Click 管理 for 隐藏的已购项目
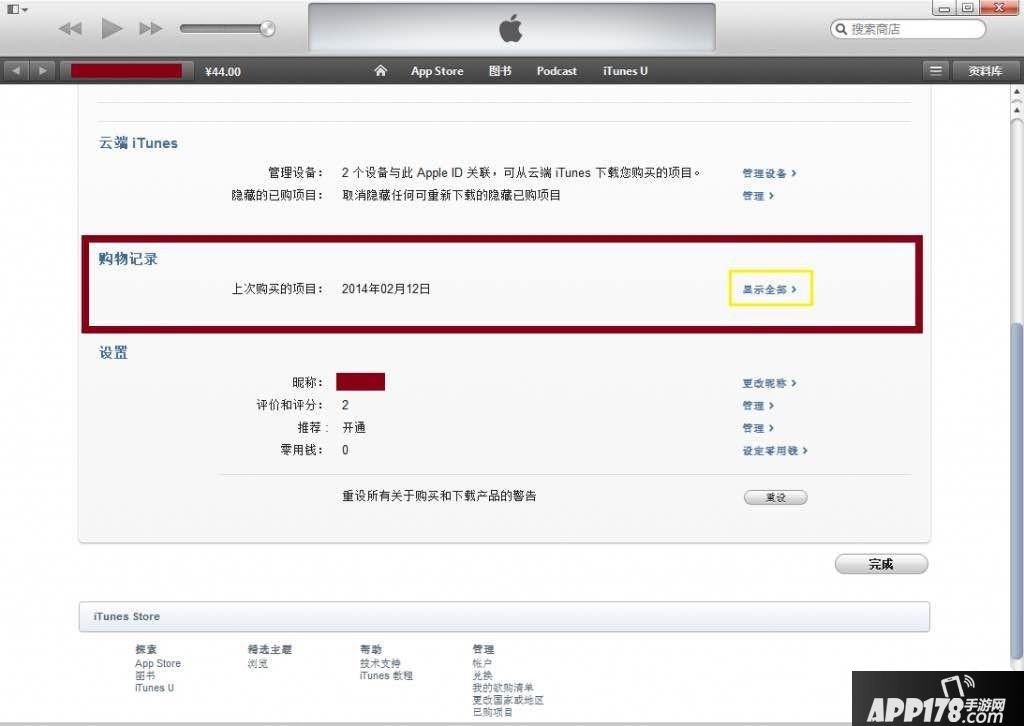 click(x=758, y=195)
